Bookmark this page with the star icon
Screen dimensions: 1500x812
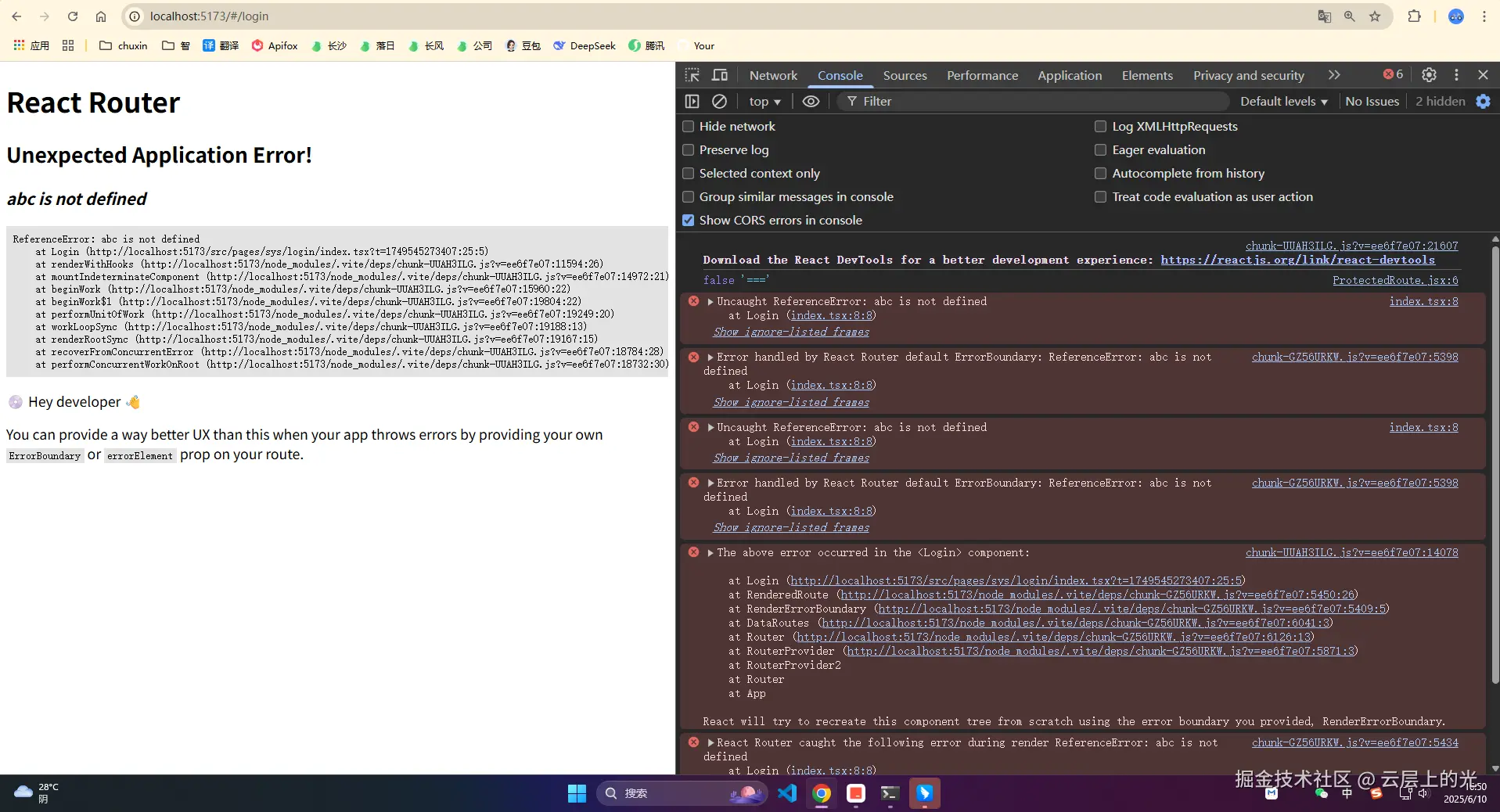point(1375,16)
